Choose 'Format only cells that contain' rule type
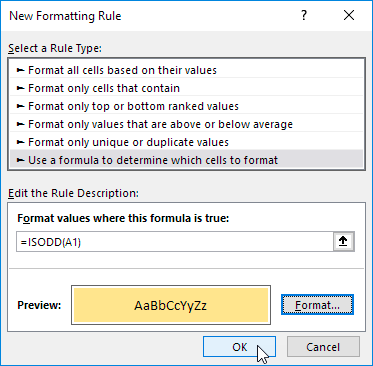Screen dimensions: 373x366 [186, 88]
